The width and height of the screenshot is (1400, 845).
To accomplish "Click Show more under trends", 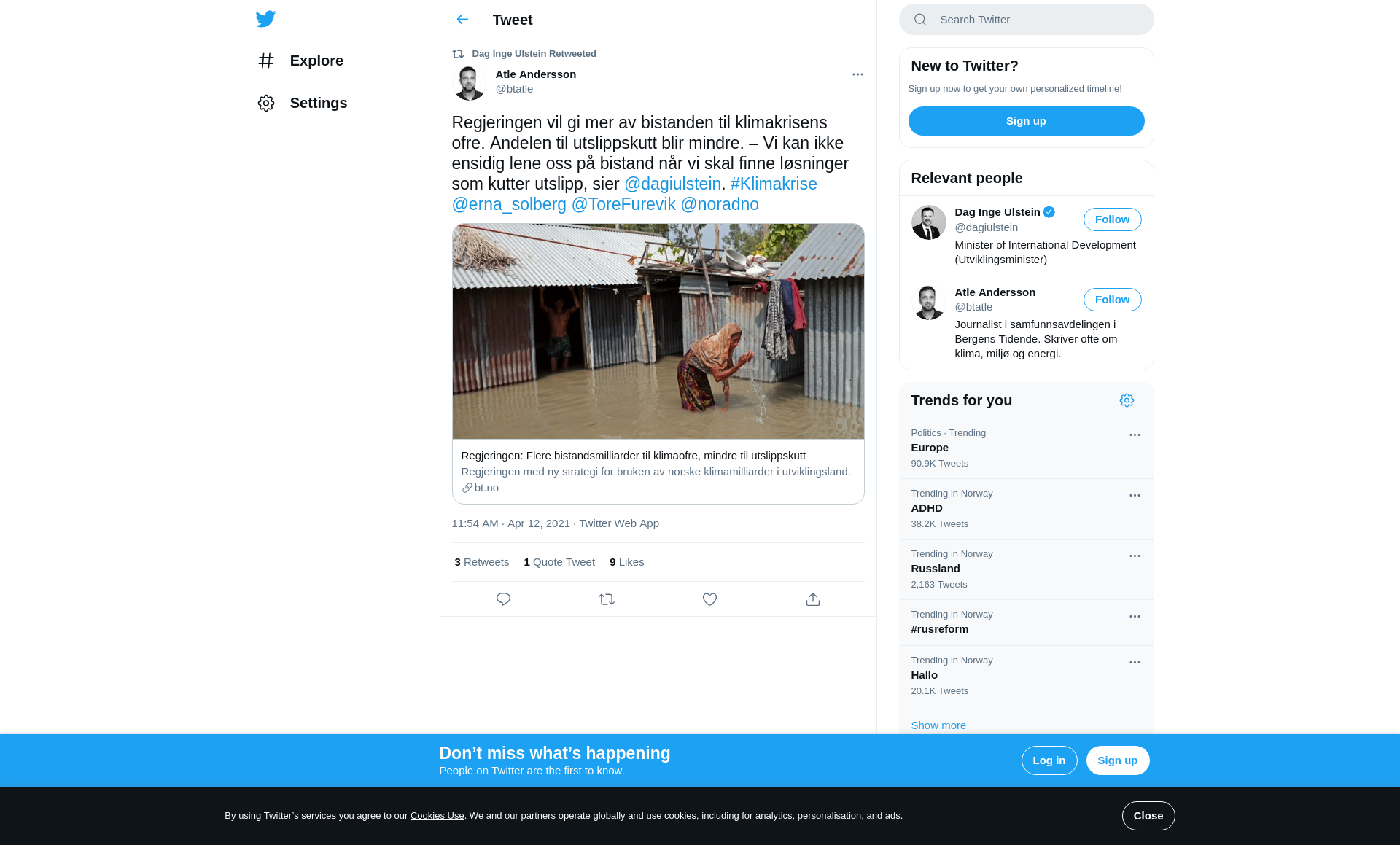I will click(938, 725).
